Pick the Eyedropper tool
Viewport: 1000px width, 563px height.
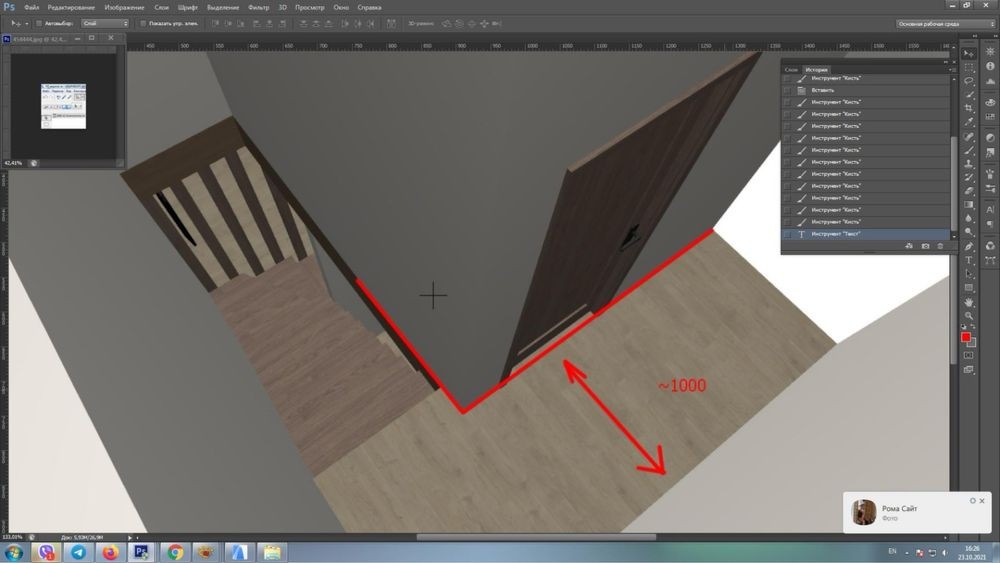(x=969, y=122)
